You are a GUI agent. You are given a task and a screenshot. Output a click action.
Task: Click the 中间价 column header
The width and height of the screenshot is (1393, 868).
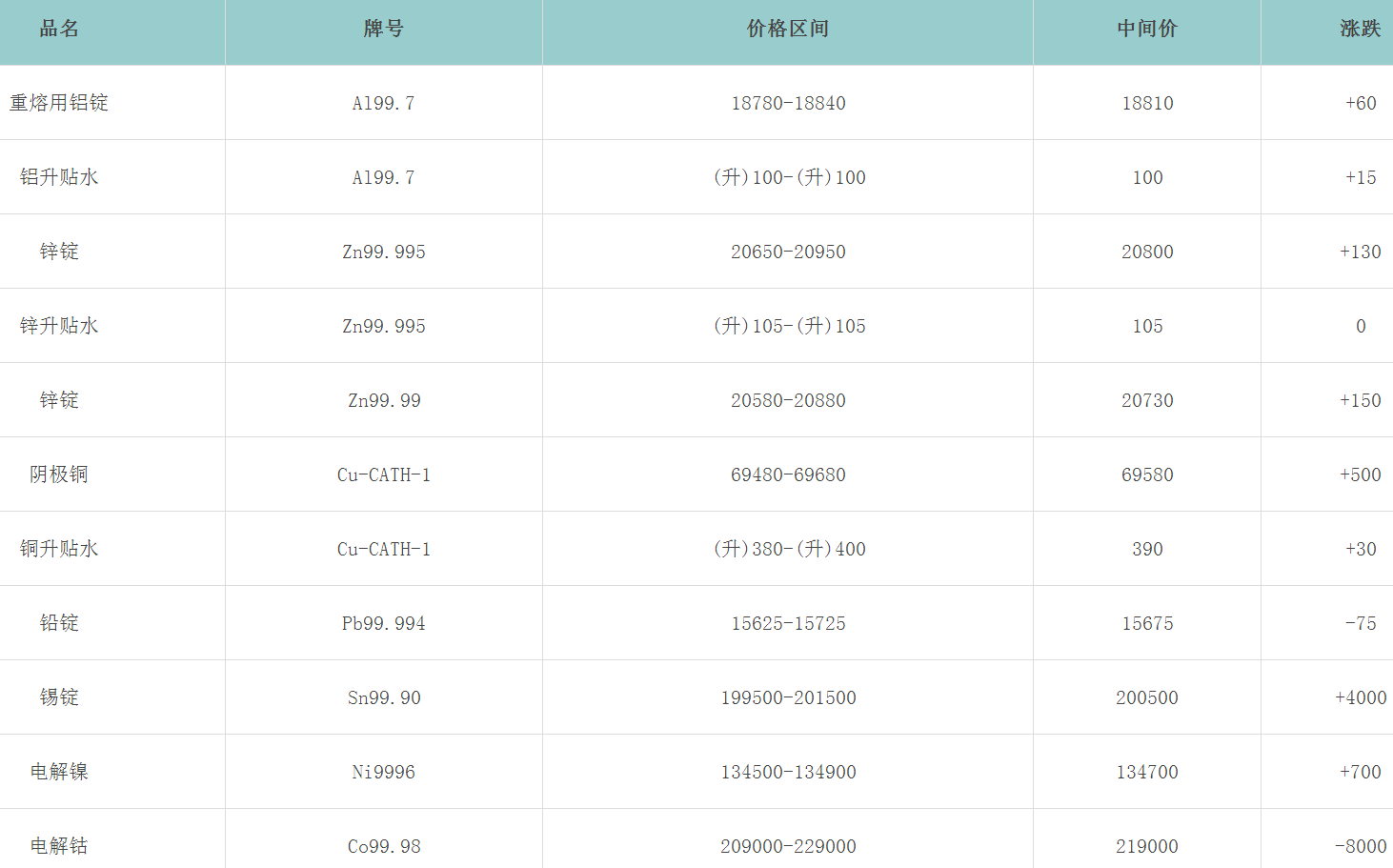click(x=1146, y=29)
